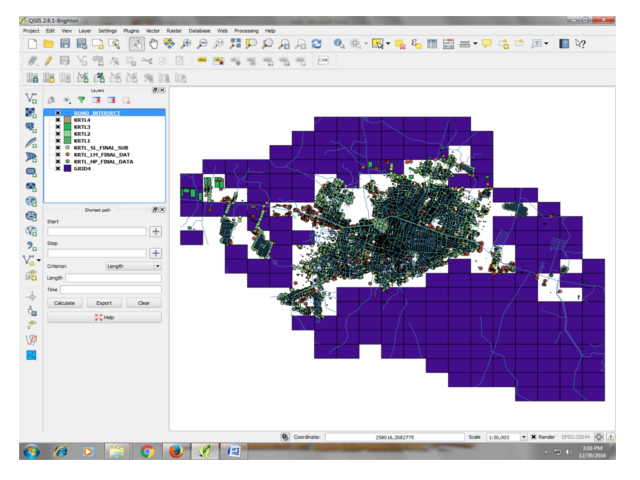Image resolution: width=640 pixels, height=480 pixels.
Task: Toggle editing with the yellow pencil icon
Action: pyautogui.click(x=49, y=61)
